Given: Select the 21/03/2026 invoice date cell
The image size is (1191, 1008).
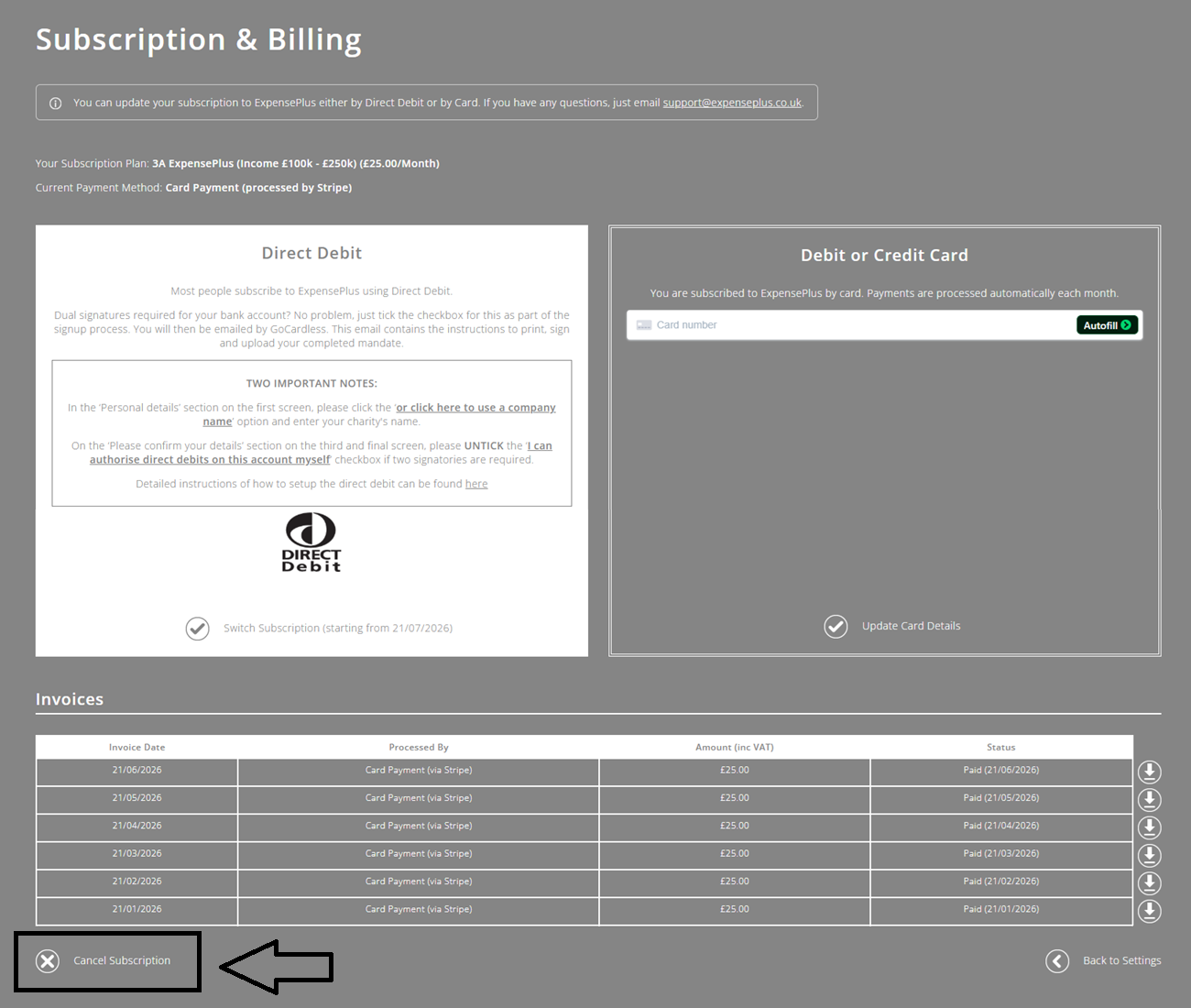Looking at the screenshot, I should tap(137, 853).
